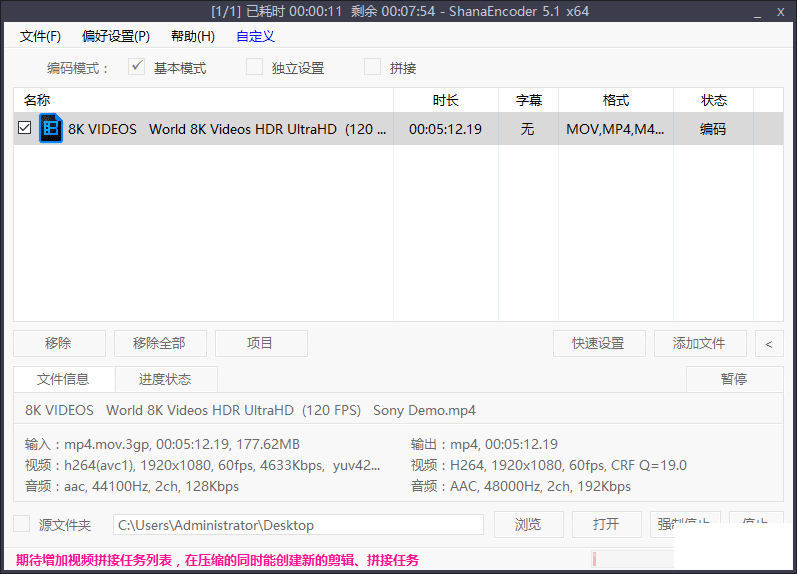Open the 文件(F) menu
The width and height of the screenshot is (797, 574).
point(40,37)
